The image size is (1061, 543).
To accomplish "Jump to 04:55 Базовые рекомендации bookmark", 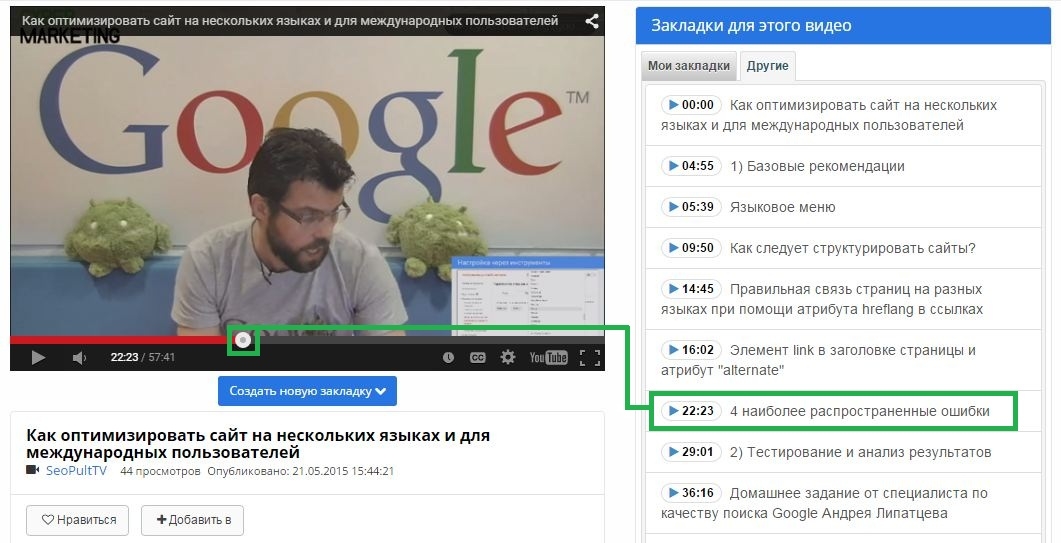I will click(x=691, y=166).
